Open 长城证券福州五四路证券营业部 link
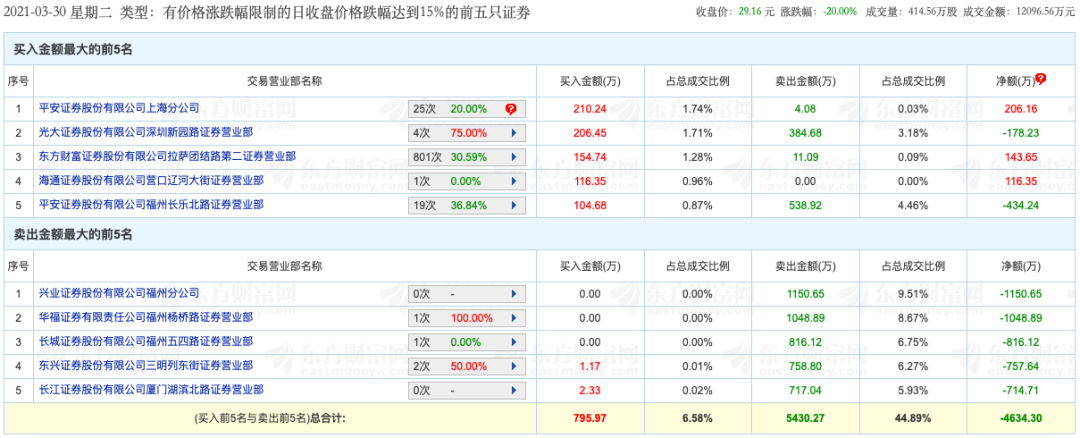The height and width of the screenshot is (438, 1080). coord(145,342)
